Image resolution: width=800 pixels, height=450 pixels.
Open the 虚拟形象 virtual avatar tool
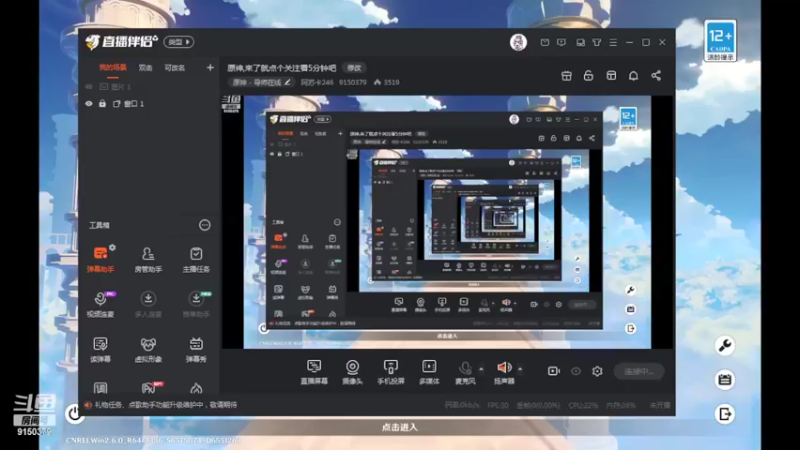(x=148, y=349)
